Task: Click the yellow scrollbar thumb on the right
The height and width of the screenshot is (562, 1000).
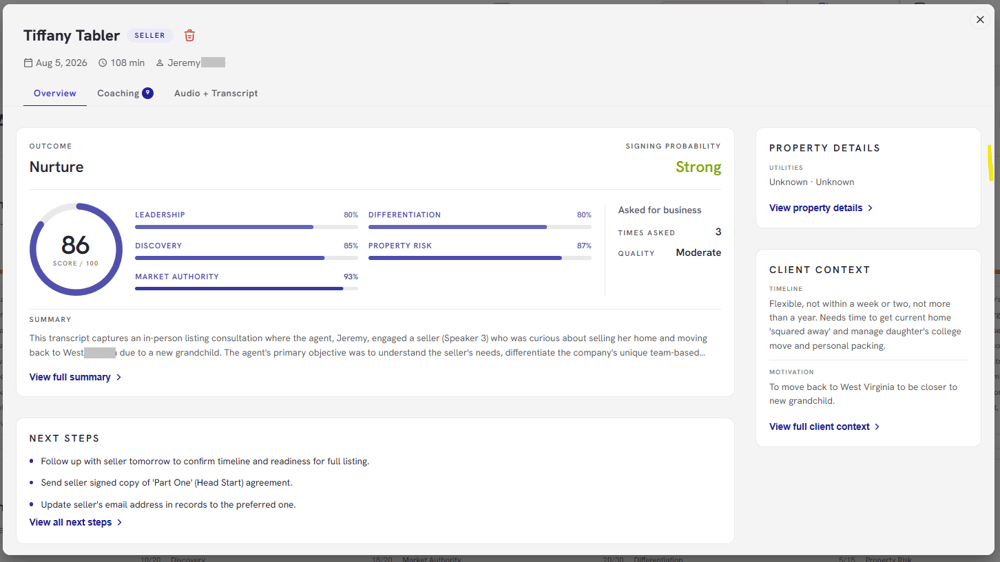Action: (x=990, y=163)
